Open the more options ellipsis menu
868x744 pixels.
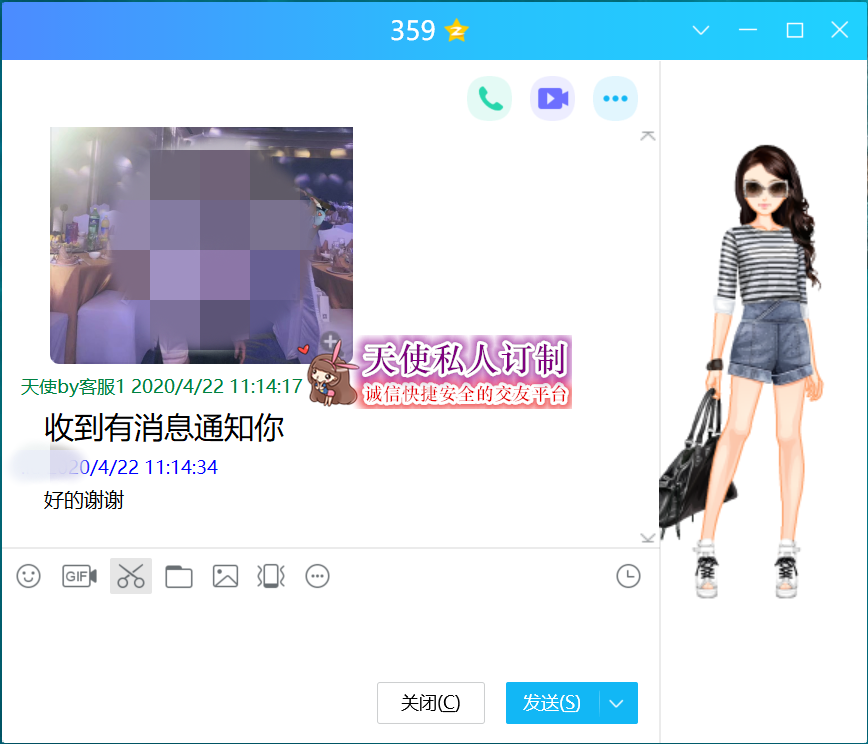click(615, 98)
